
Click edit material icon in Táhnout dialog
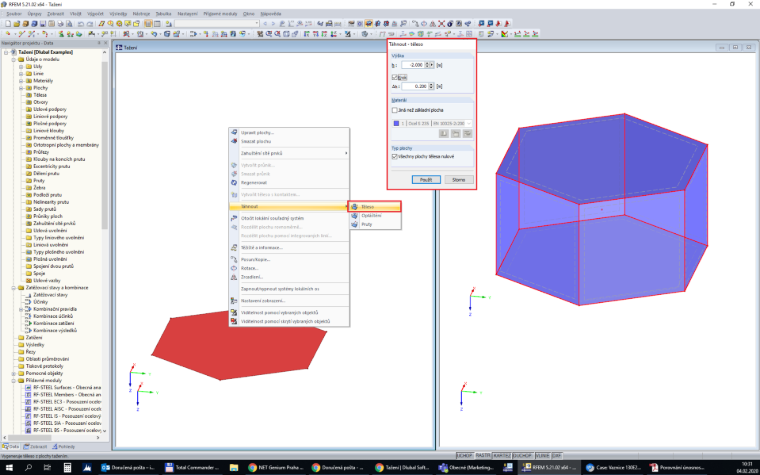tap(468, 134)
